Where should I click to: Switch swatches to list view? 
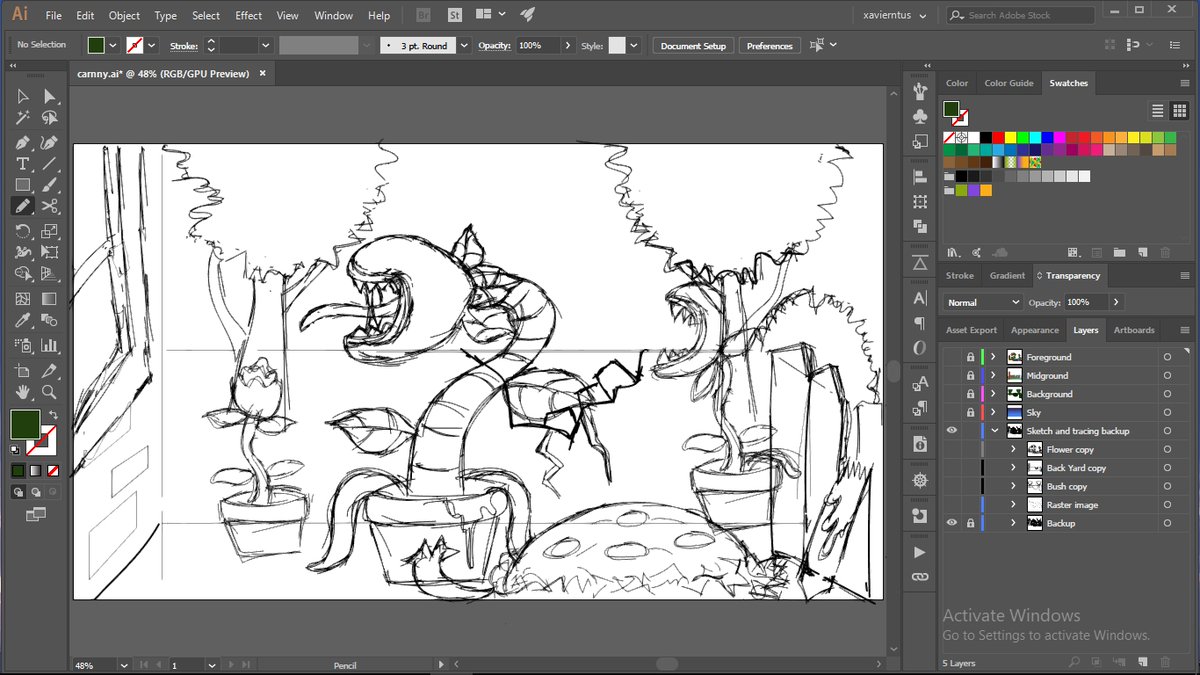(x=1158, y=111)
